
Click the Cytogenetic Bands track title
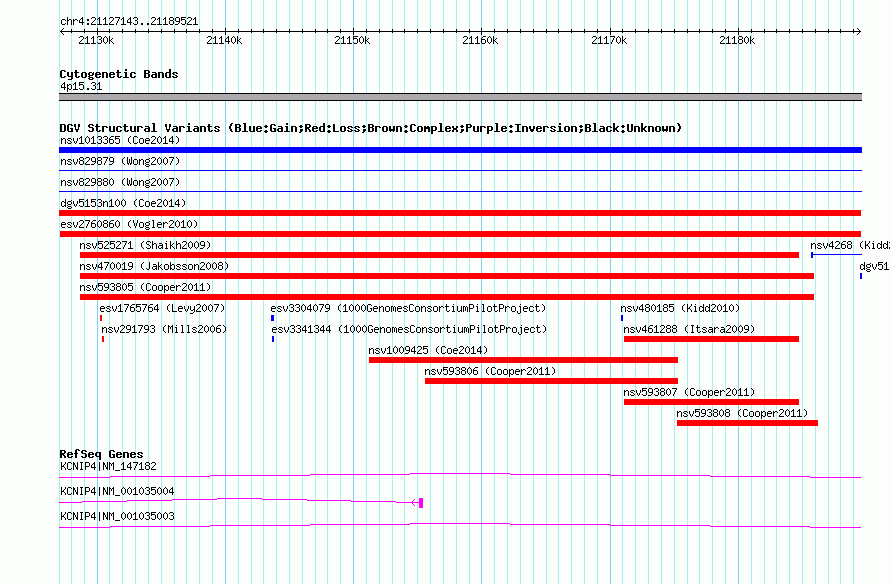119,74
